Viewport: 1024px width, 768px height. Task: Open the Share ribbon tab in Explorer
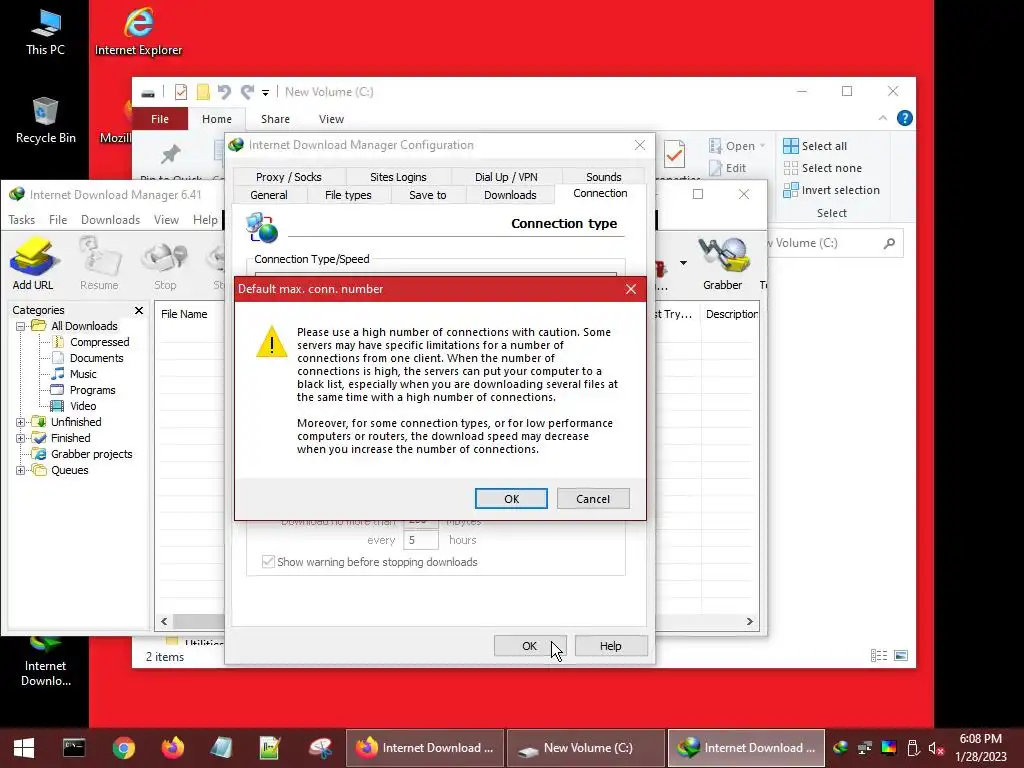[275, 119]
